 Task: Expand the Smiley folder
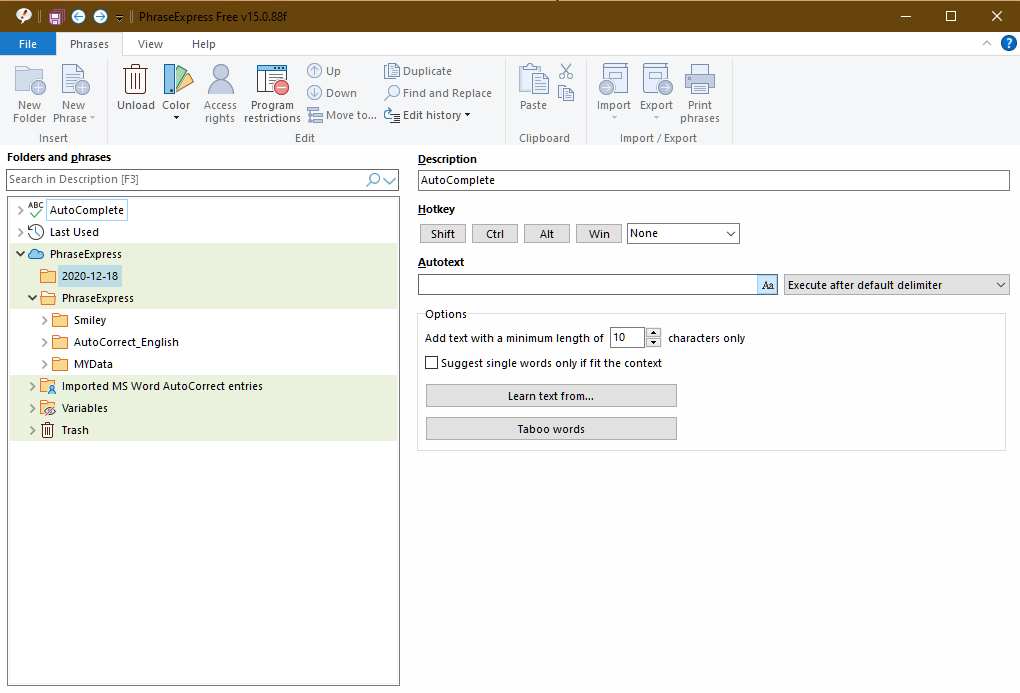pyautogui.click(x=44, y=320)
